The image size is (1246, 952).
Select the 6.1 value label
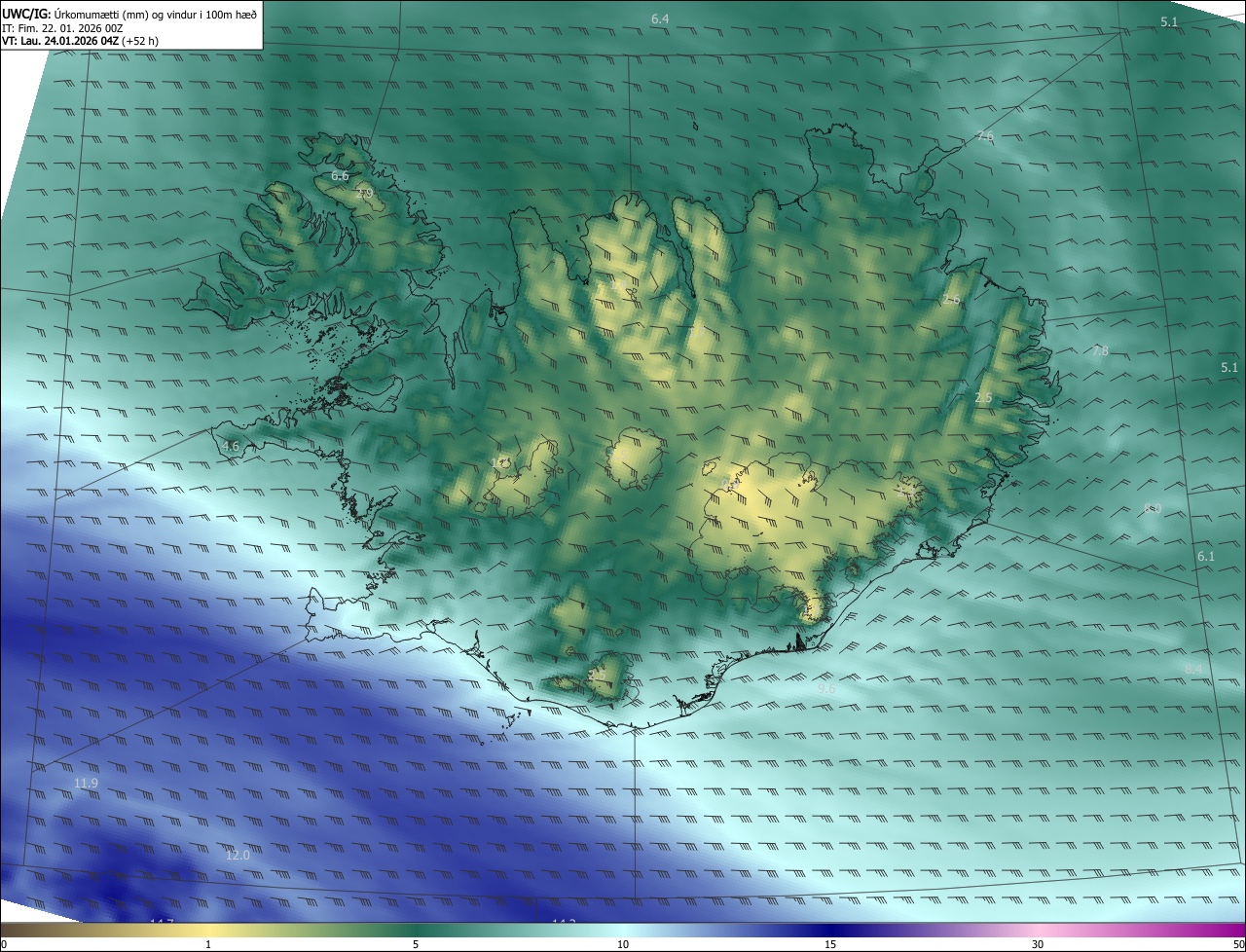1206,557
